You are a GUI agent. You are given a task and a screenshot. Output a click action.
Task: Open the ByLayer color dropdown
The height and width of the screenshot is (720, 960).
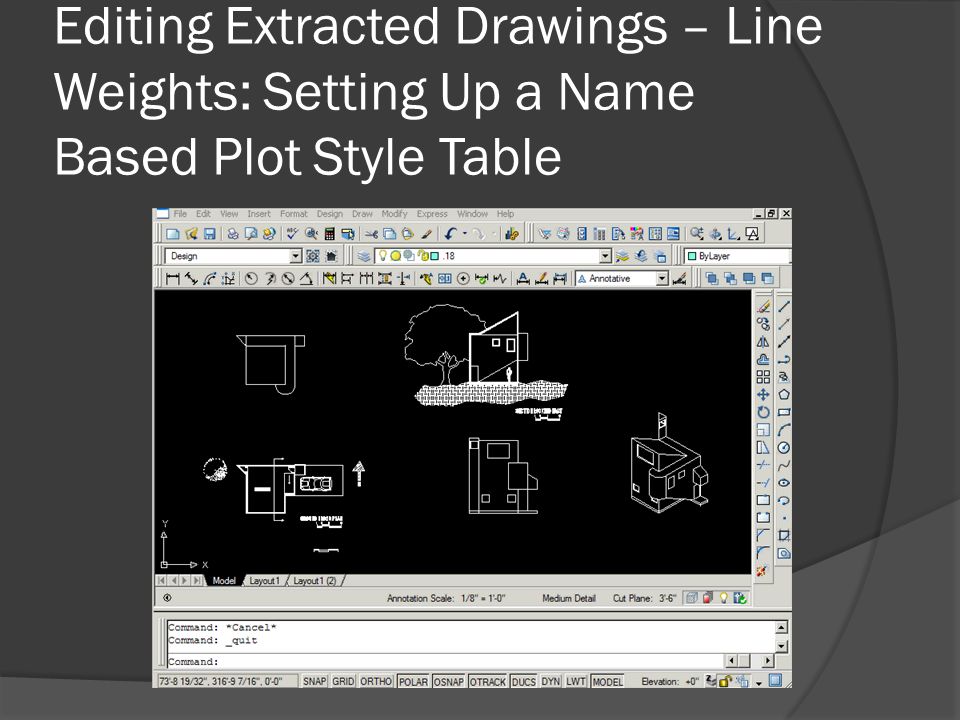pyautogui.click(x=737, y=256)
